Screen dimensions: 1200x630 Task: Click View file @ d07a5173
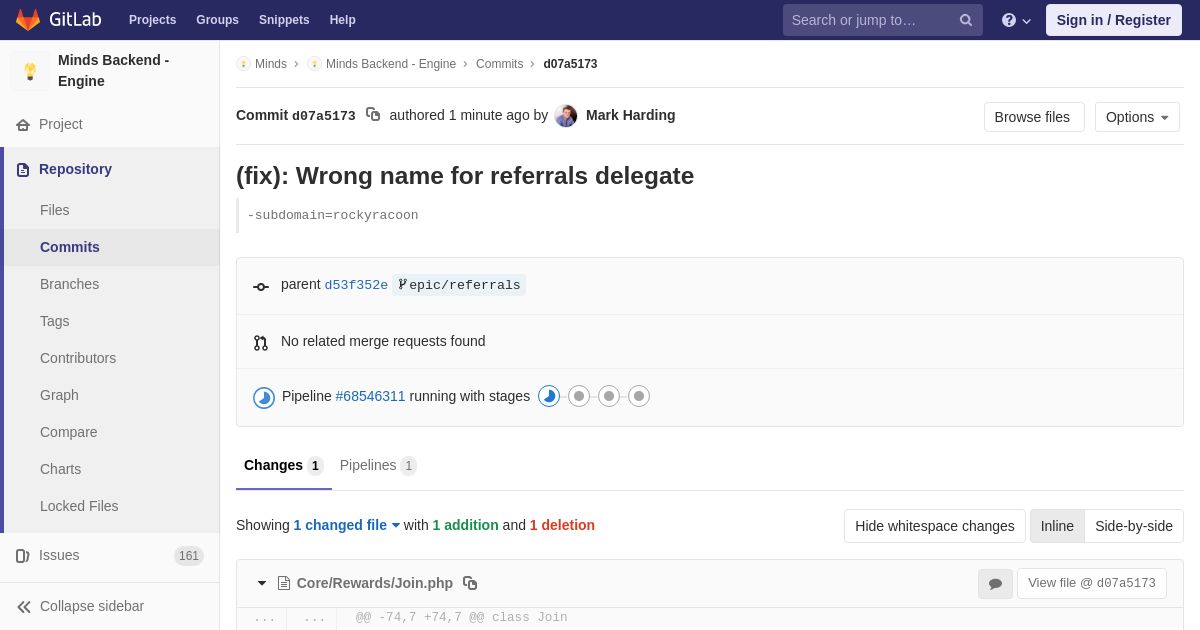[x=1092, y=583]
